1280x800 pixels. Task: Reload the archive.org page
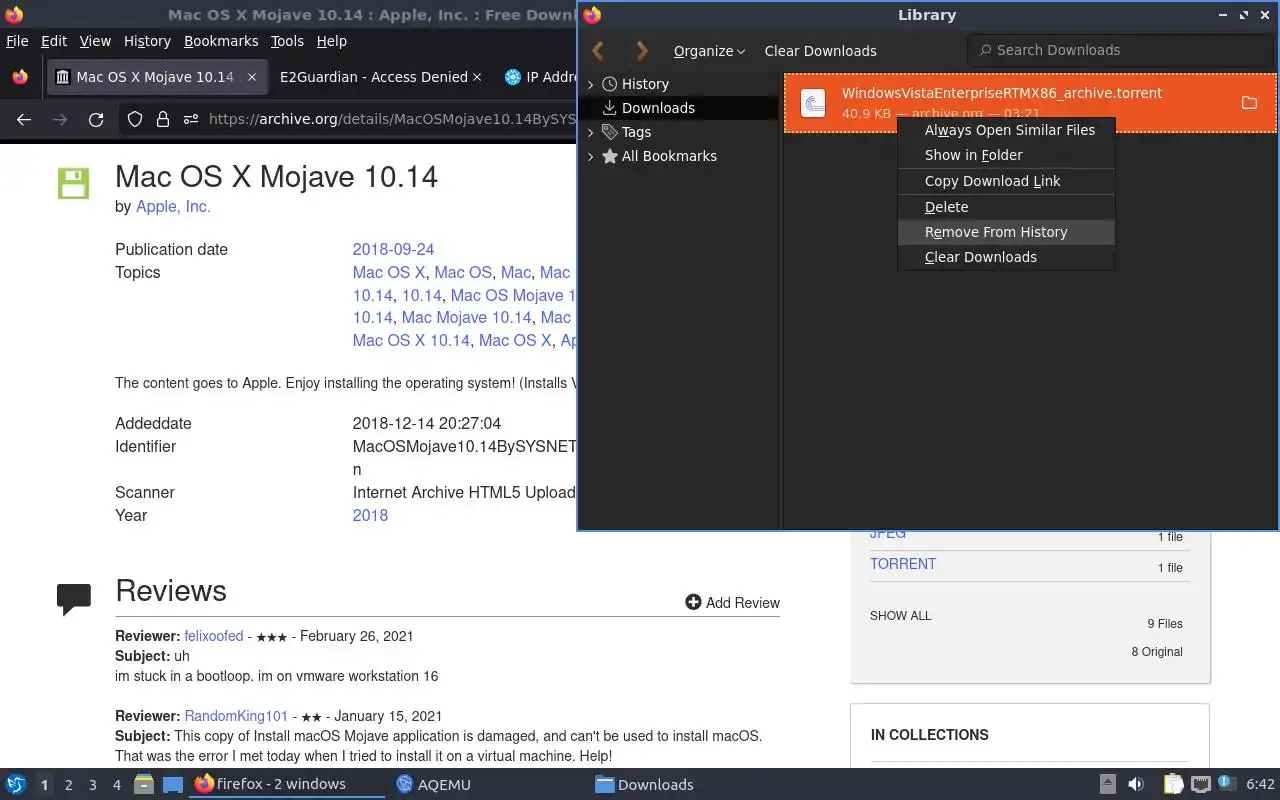(96, 119)
